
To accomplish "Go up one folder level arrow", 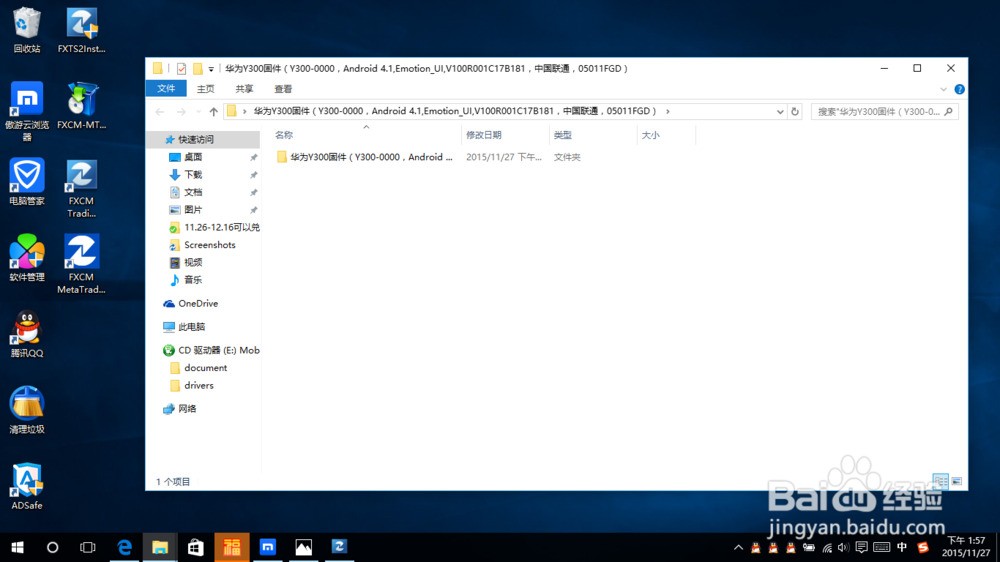I will pos(214,112).
